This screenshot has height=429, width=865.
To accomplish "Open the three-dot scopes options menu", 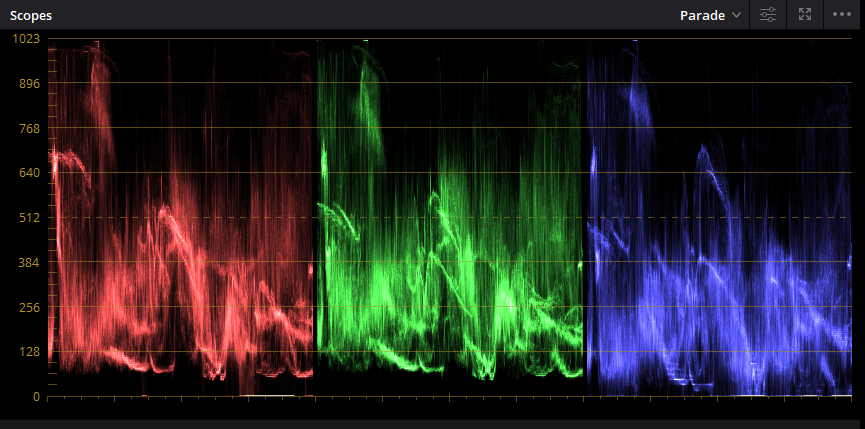I will [842, 15].
